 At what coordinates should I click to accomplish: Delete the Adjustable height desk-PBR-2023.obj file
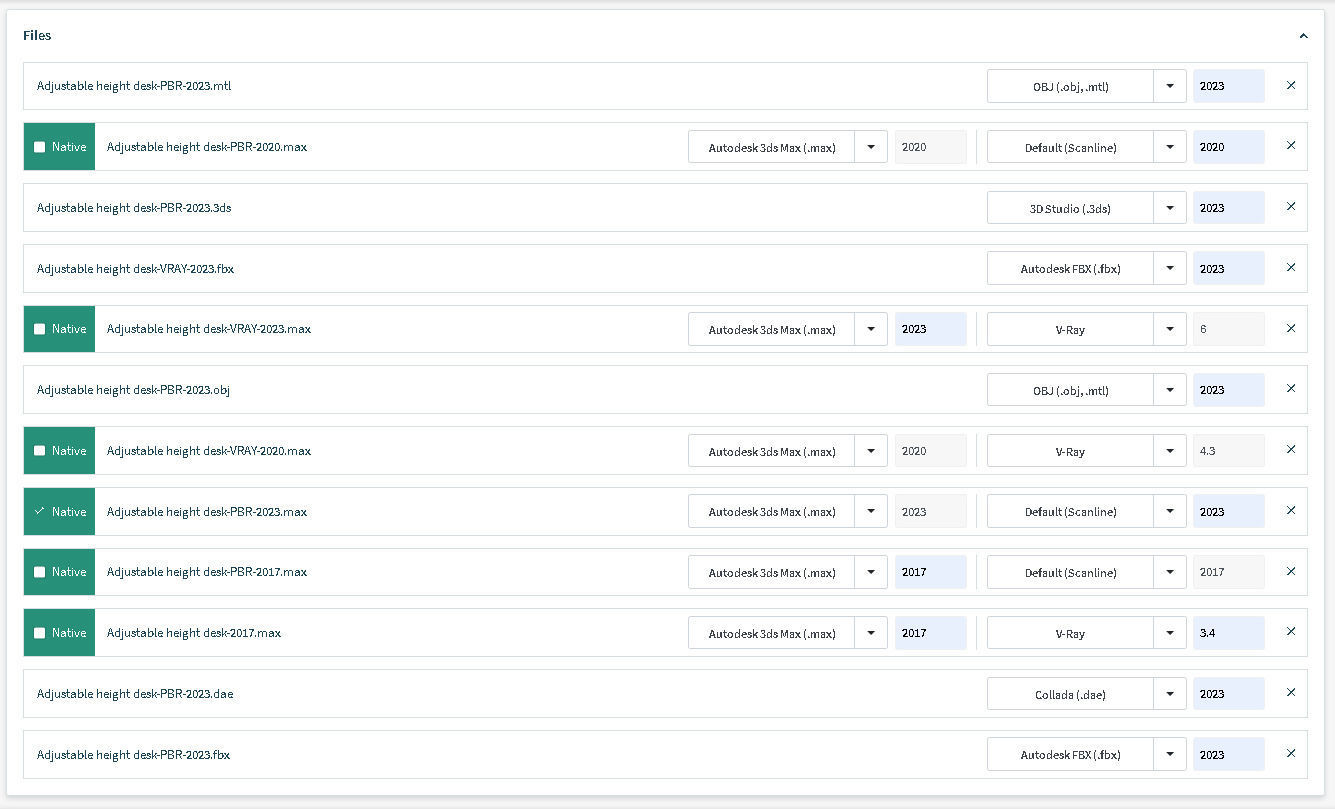(1290, 389)
